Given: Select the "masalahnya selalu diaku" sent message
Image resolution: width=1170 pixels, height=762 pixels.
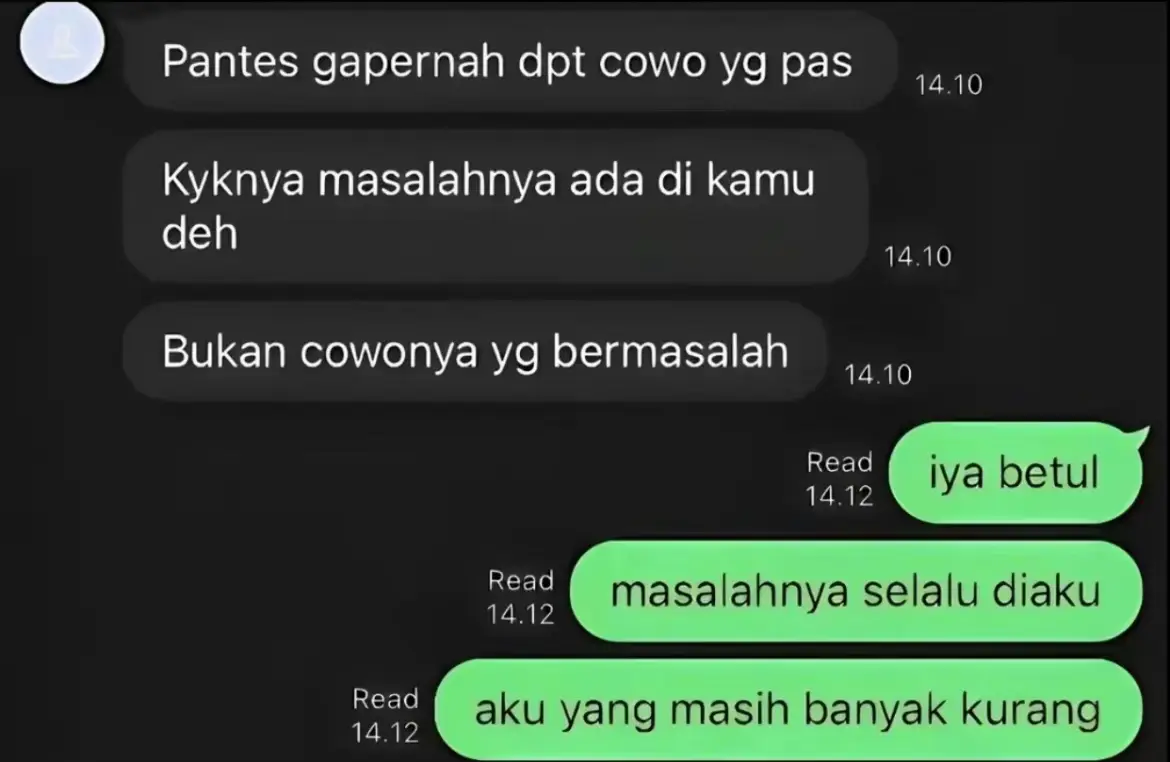Looking at the screenshot, I should [856, 591].
